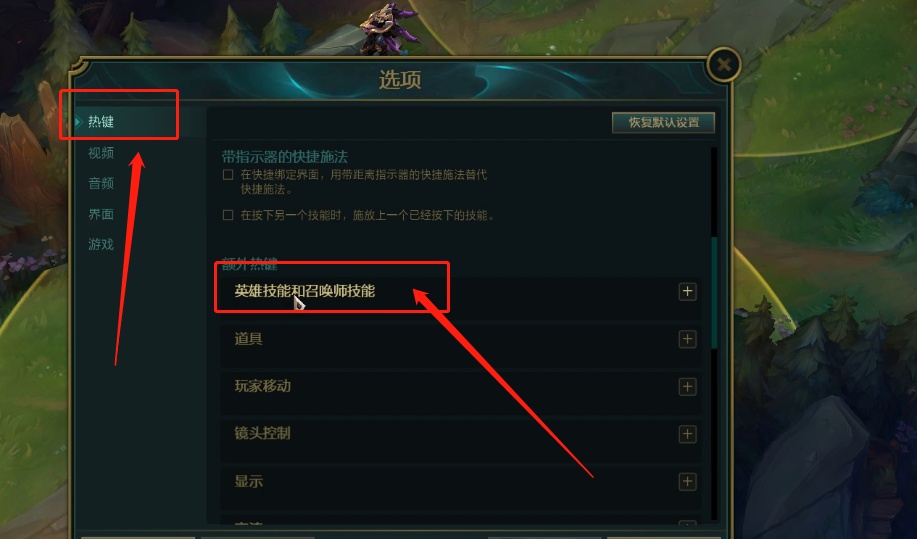Open the 英雄技能和召唤师技能 section row

coord(460,291)
